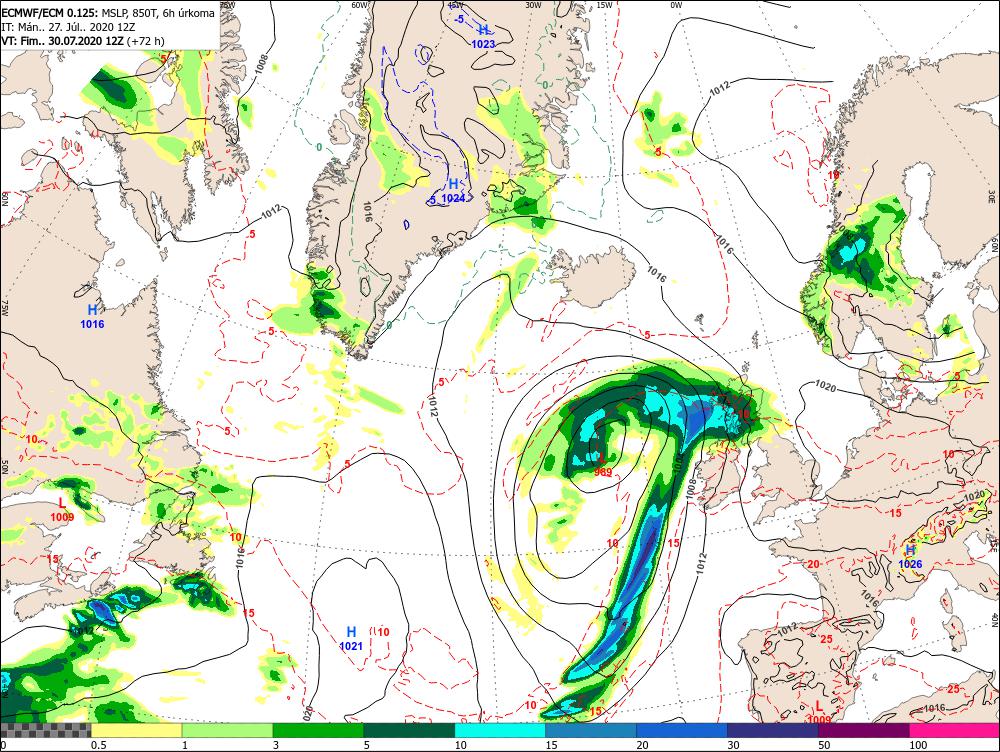Image resolution: width=1000 pixels, height=752 pixels.
Task: Click the '50' legend scale label
Action: [x=824, y=745]
